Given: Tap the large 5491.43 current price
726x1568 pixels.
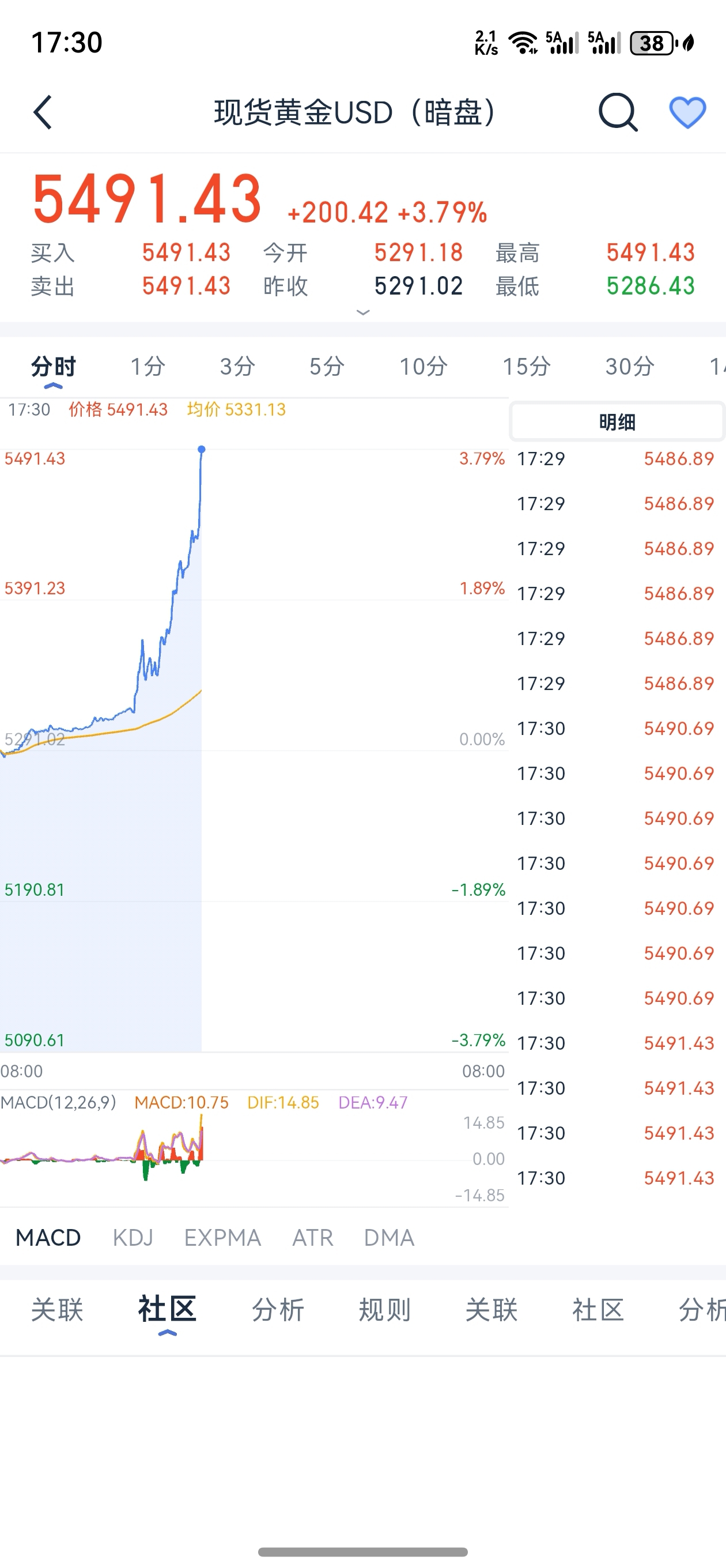Looking at the screenshot, I should click(147, 199).
